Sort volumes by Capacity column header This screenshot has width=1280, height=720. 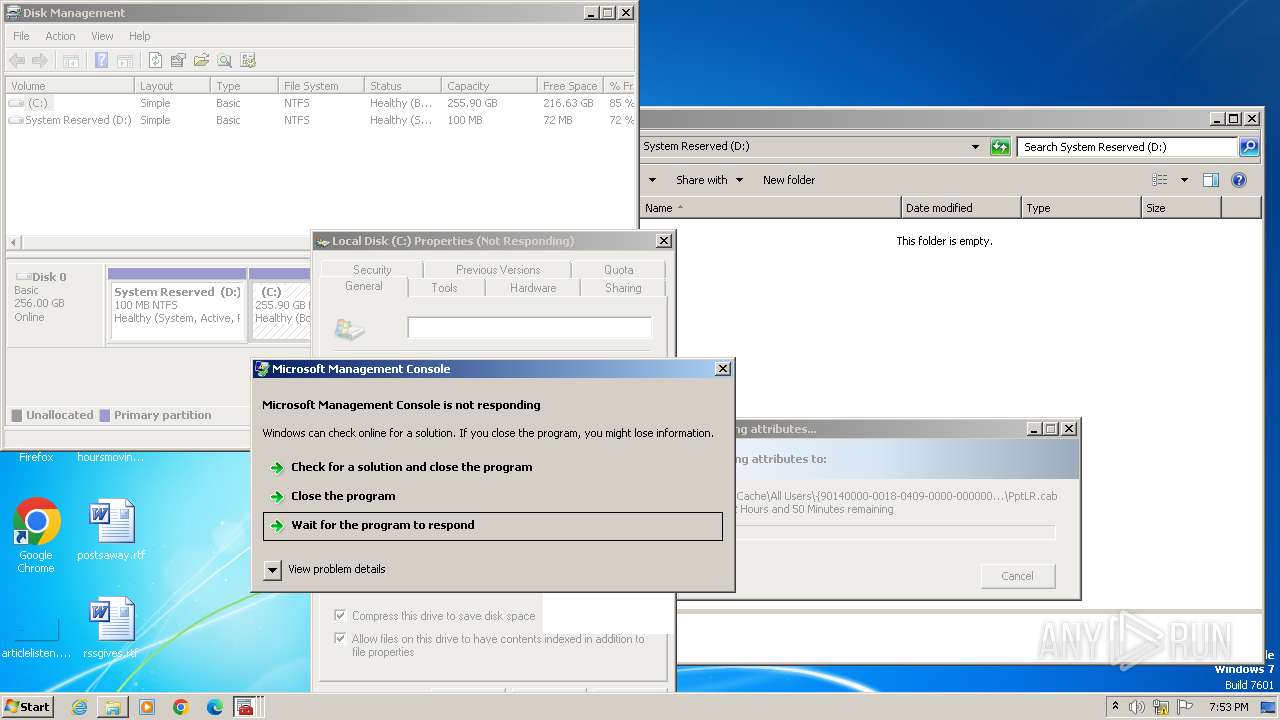487,86
